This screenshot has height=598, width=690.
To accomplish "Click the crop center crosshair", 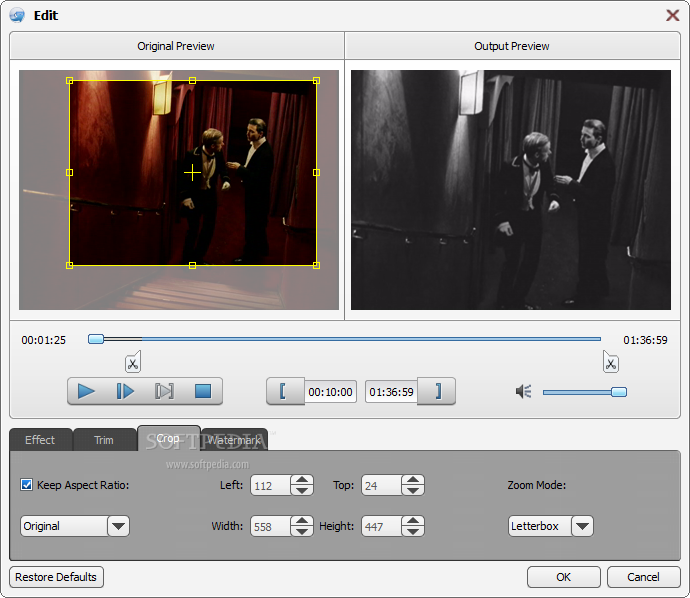I will point(192,172).
